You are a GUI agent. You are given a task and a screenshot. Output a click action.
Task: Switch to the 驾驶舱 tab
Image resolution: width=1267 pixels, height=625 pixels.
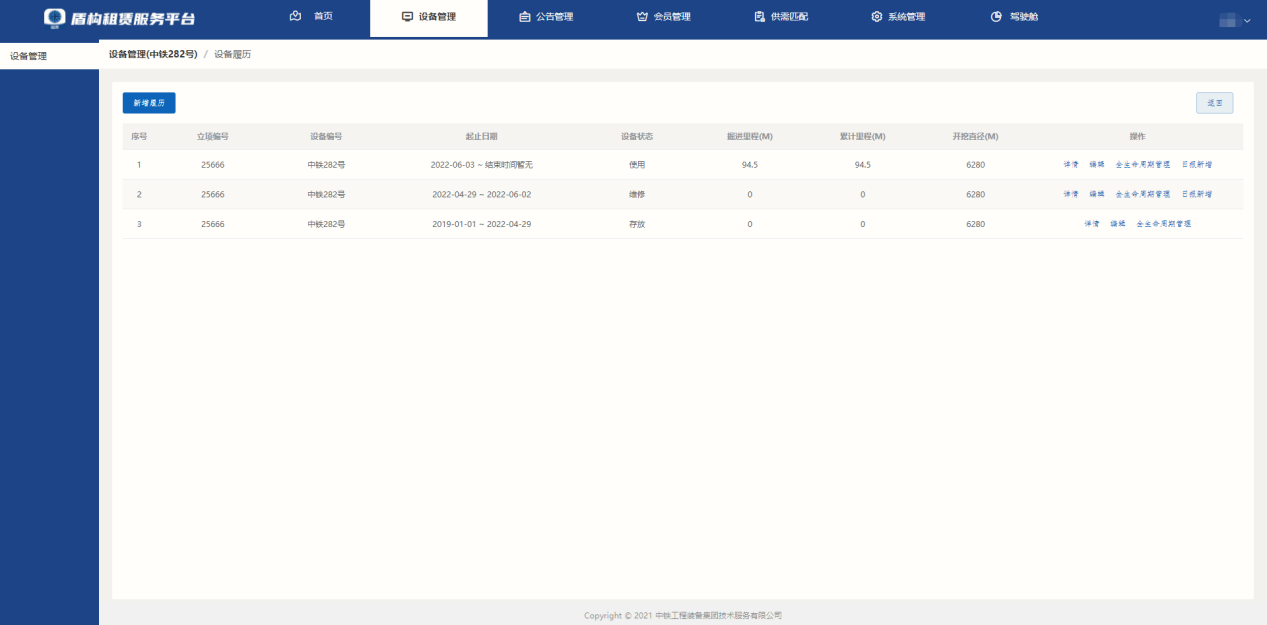click(1024, 17)
